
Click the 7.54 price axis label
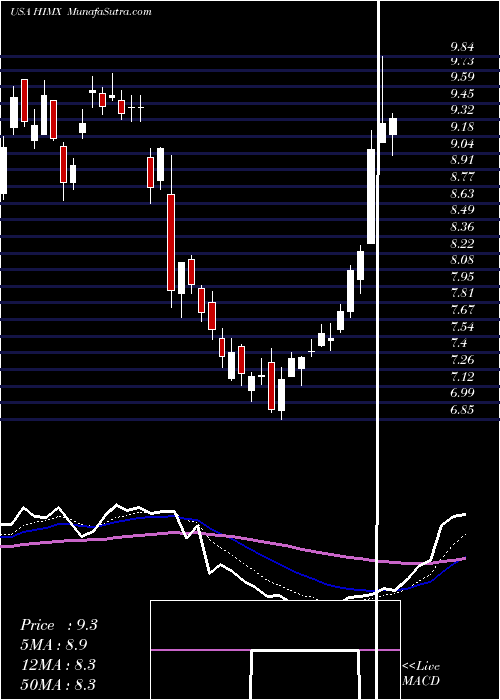point(462,327)
